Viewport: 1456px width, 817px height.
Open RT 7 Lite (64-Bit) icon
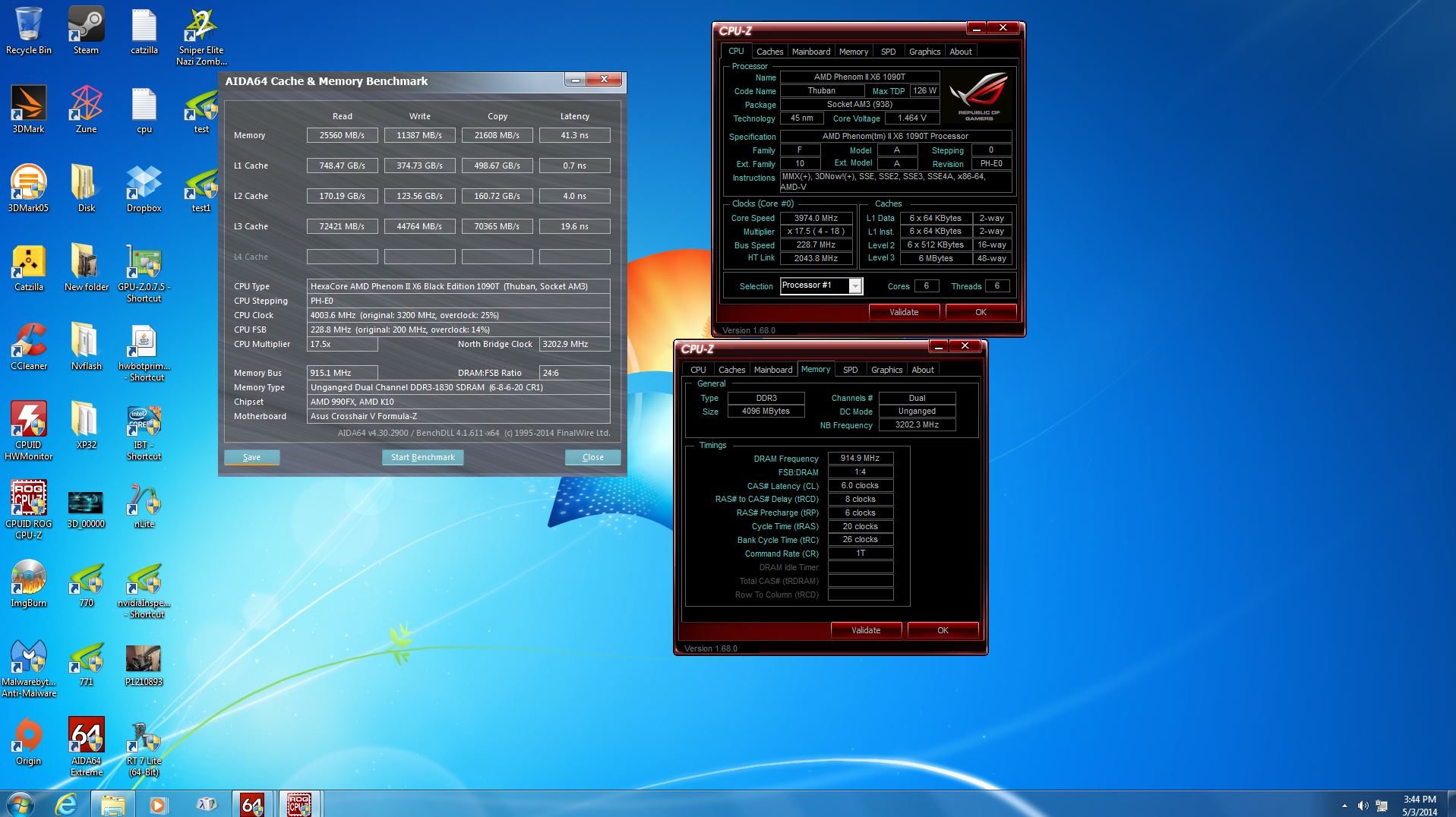[x=144, y=747]
